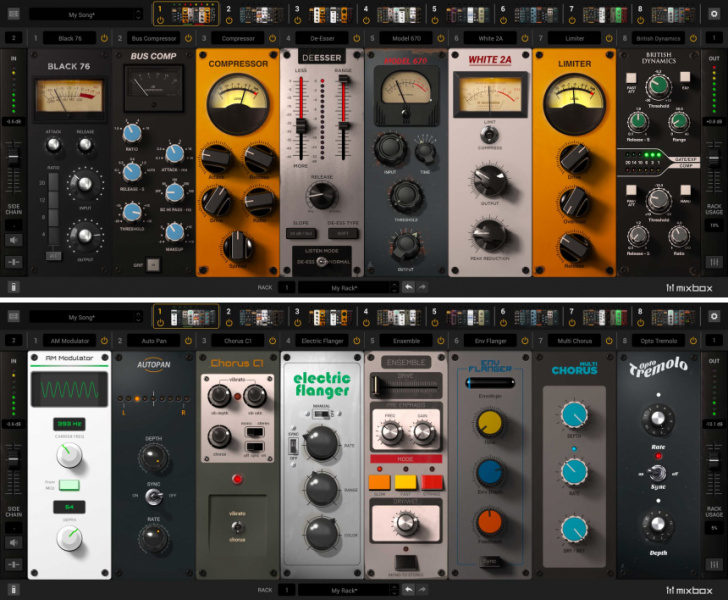
Task: Flip the Autopan SYNC switch
Action: (x=154, y=497)
